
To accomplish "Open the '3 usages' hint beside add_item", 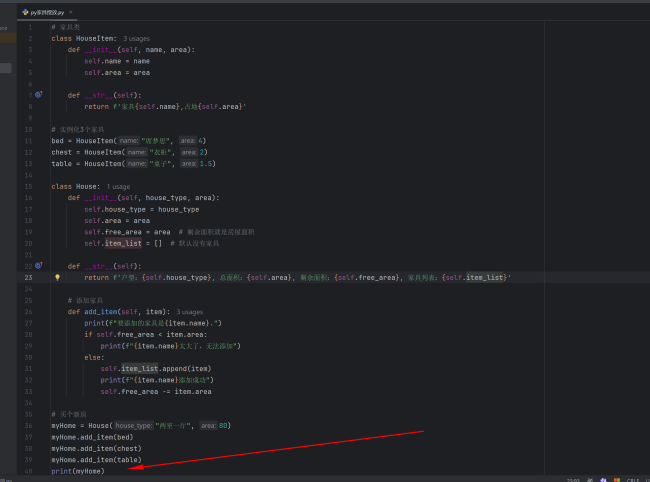I will [189, 312].
